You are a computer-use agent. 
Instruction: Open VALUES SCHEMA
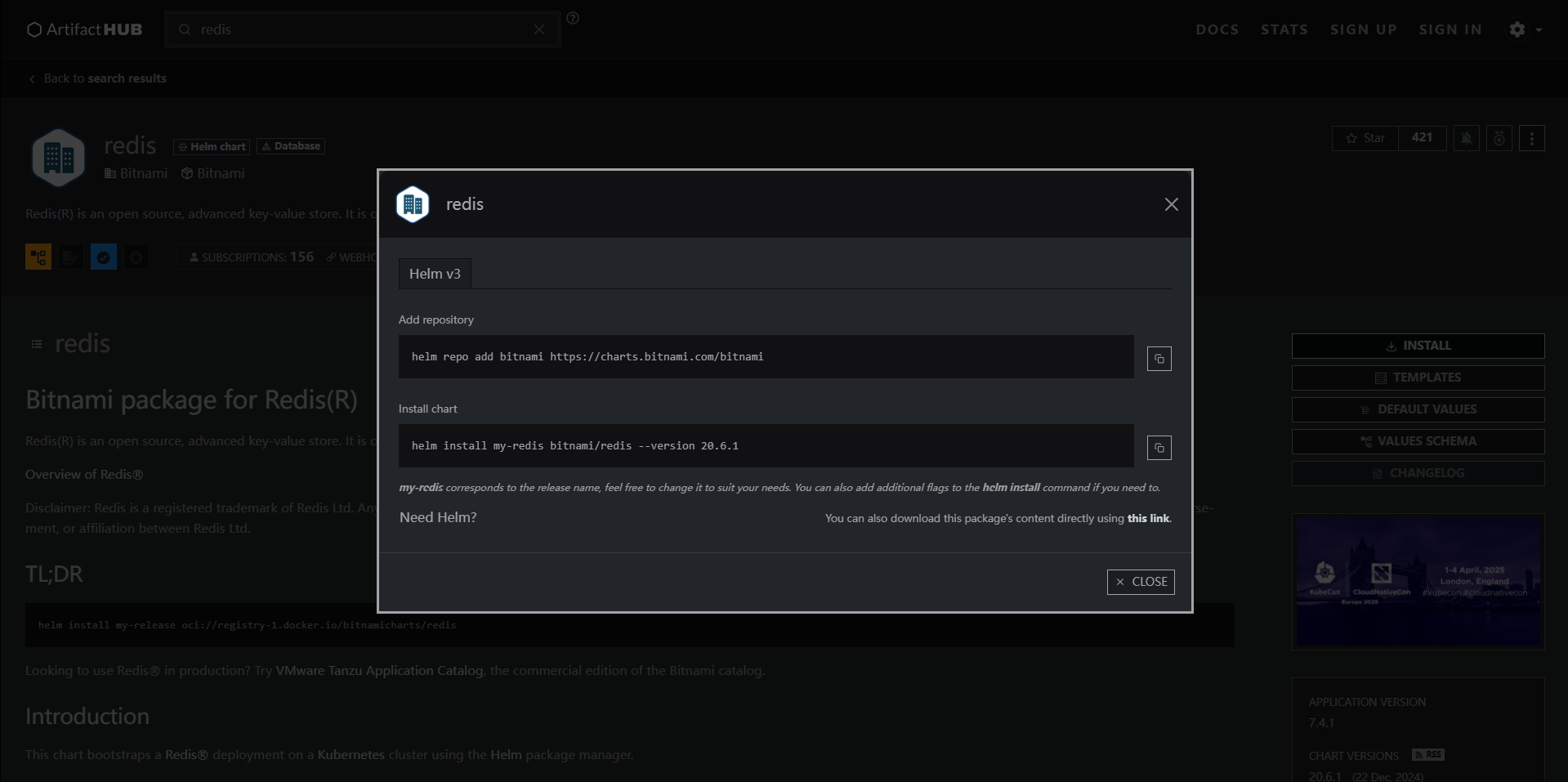1418,441
